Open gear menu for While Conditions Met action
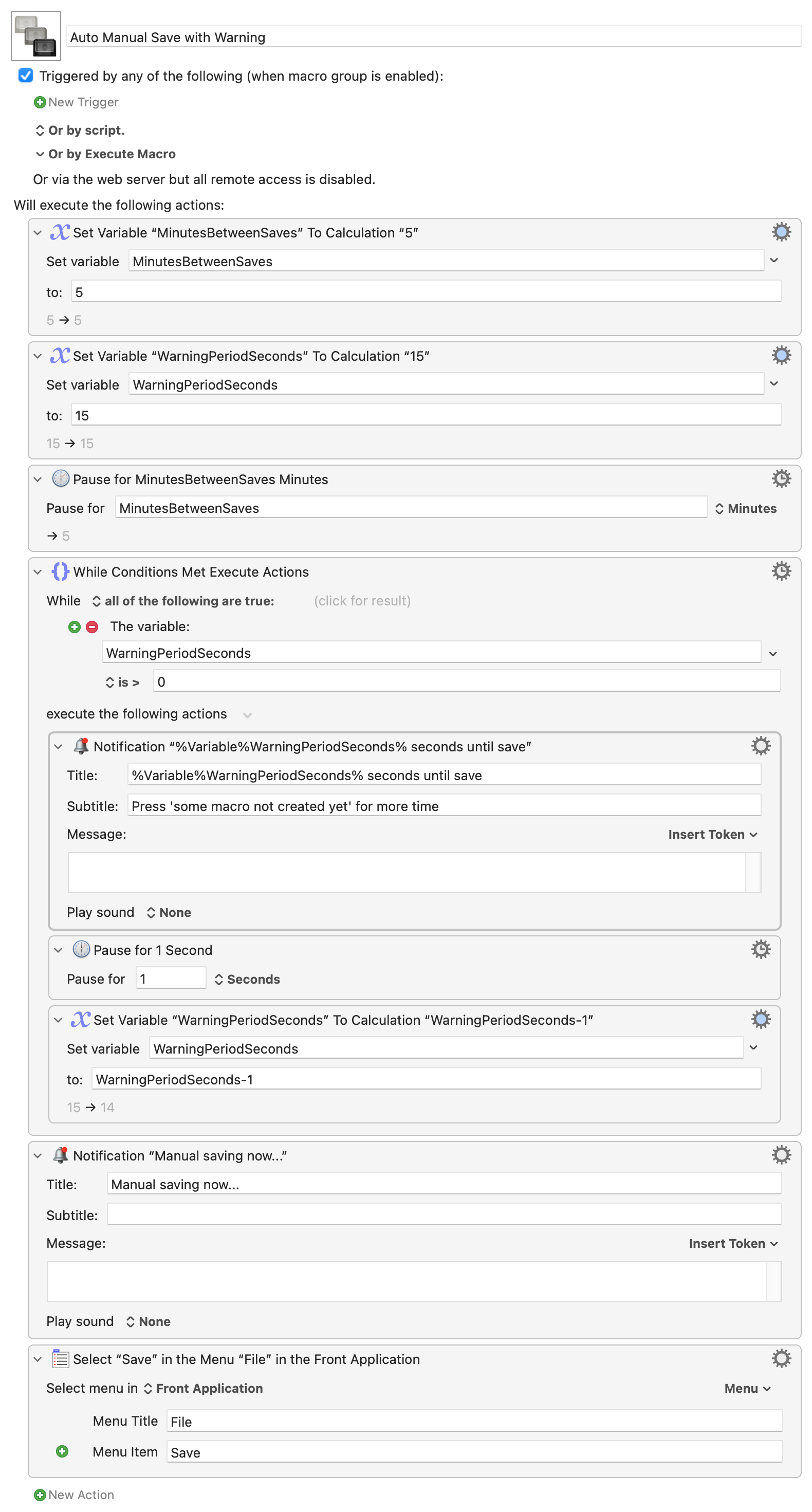Viewport: 812px width, 1512px height. tap(781, 571)
